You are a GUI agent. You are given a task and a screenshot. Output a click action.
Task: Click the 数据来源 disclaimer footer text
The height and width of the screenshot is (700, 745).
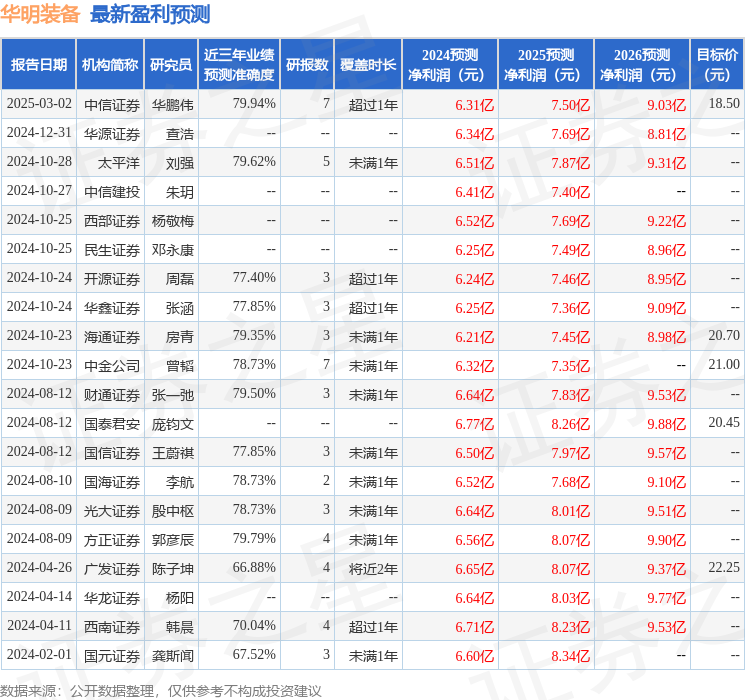[161, 690]
